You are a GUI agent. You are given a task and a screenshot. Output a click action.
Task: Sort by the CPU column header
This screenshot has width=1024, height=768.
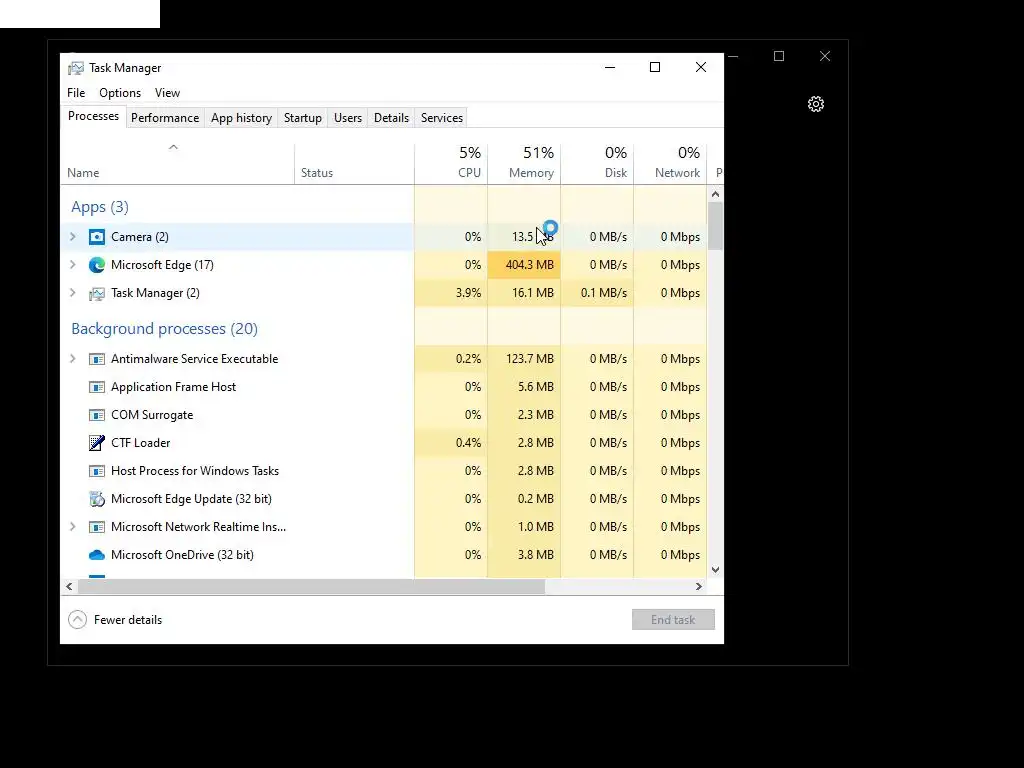coord(451,163)
